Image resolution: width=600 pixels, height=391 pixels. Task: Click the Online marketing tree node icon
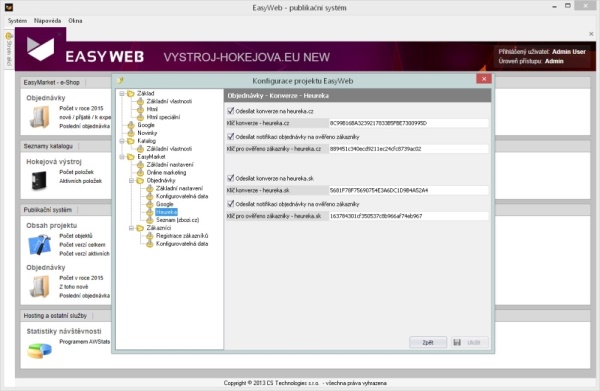140,173
